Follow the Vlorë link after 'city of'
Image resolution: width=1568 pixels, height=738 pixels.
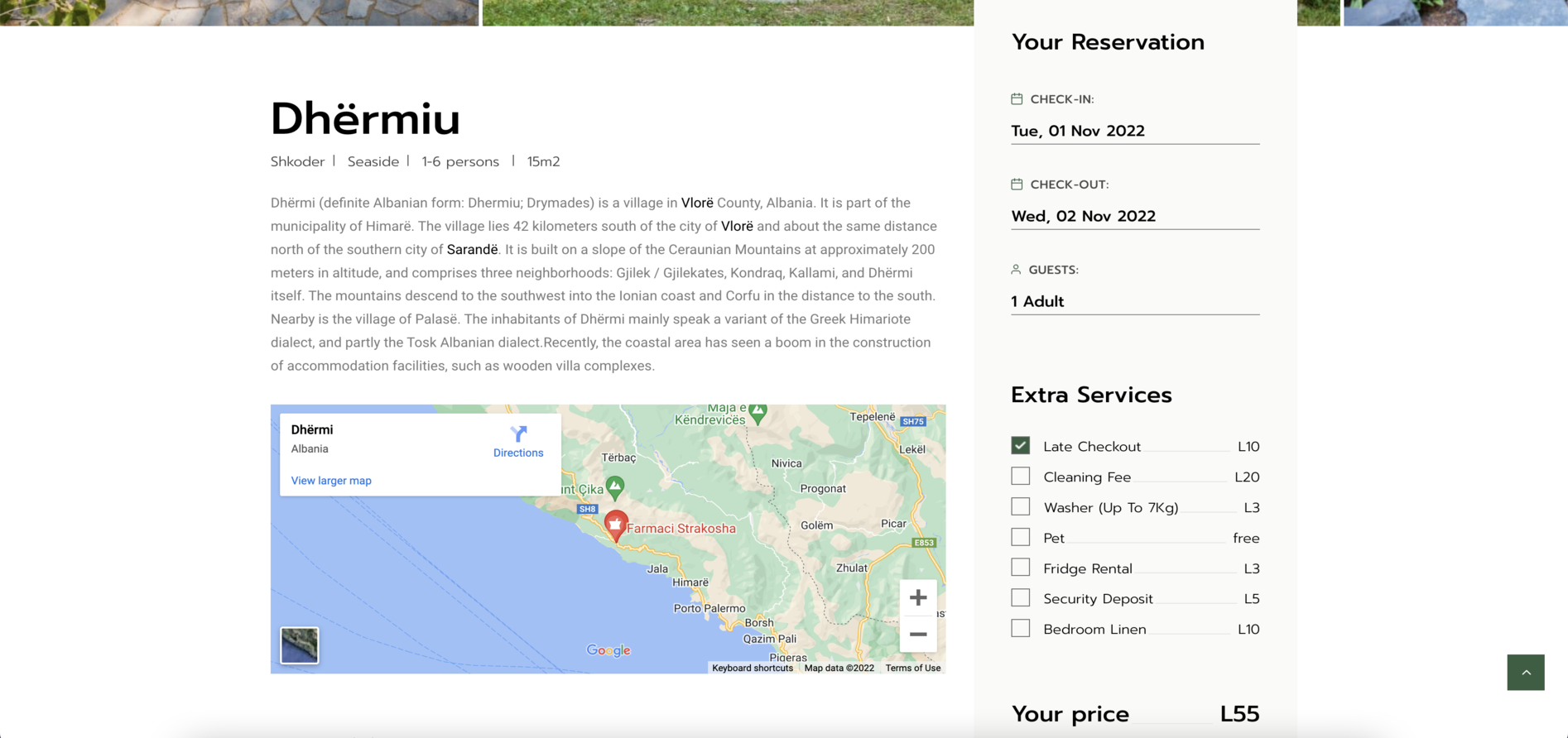coord(737,226)
